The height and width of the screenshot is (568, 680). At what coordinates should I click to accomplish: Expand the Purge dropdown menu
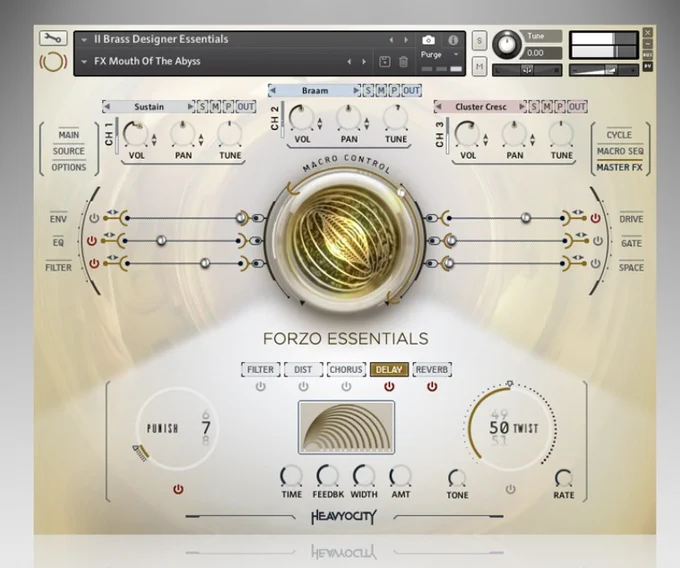point(456,55)
